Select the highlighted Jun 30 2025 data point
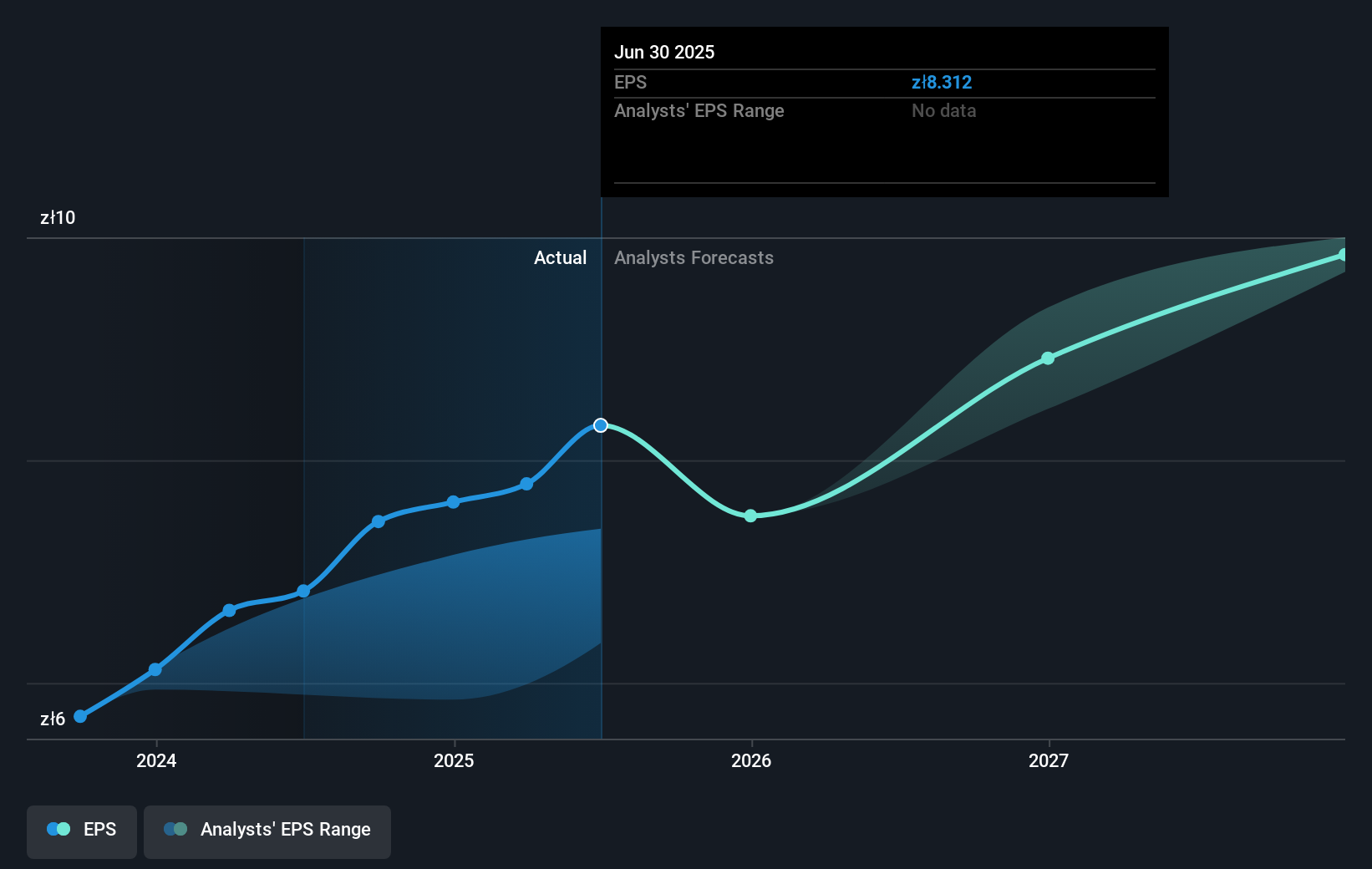 coord(600,424)
